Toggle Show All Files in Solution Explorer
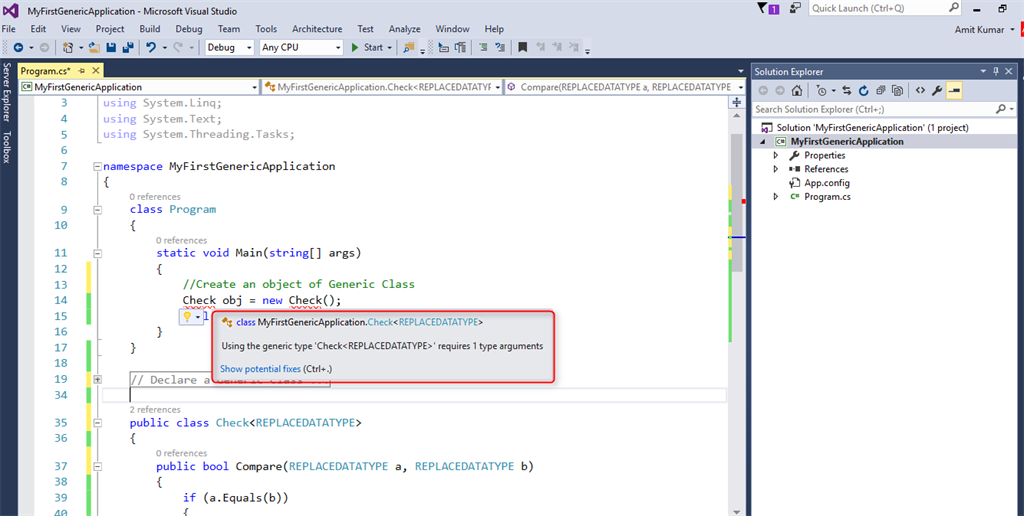The width and height of the screenshot is (1024, 516). [x=897, y=91]
